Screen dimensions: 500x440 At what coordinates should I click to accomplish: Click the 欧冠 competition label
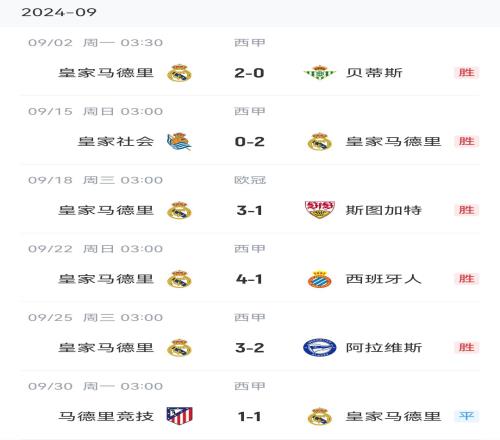[250, 180]
